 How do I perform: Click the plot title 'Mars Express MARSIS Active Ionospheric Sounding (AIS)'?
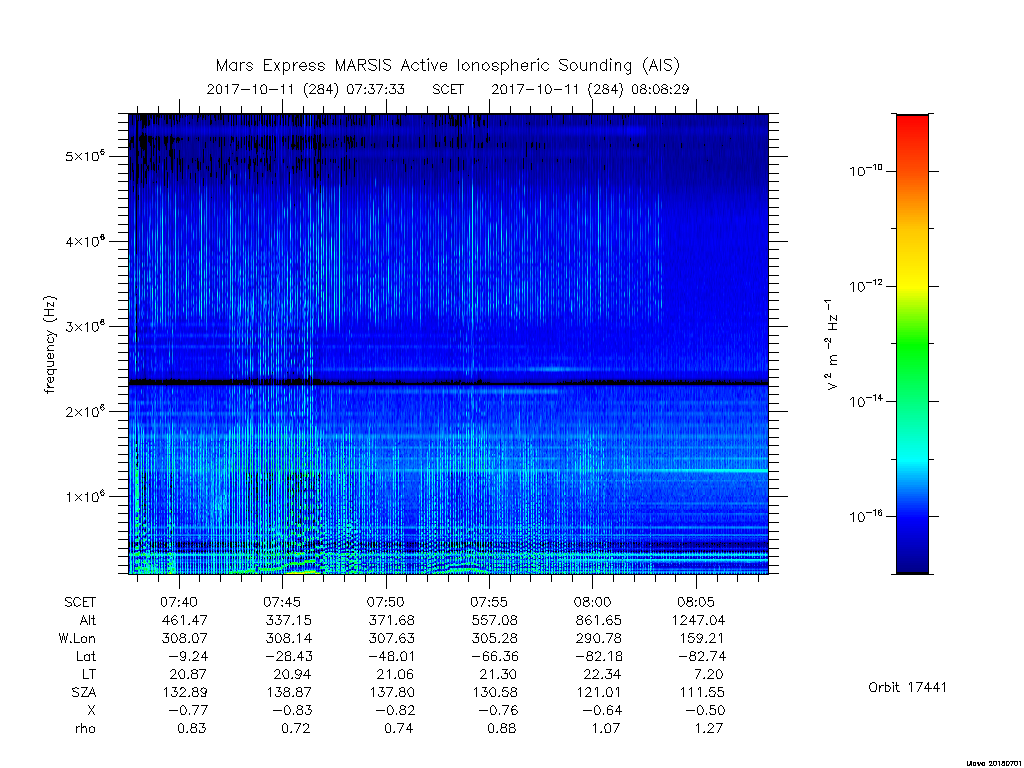pos(447,66)
